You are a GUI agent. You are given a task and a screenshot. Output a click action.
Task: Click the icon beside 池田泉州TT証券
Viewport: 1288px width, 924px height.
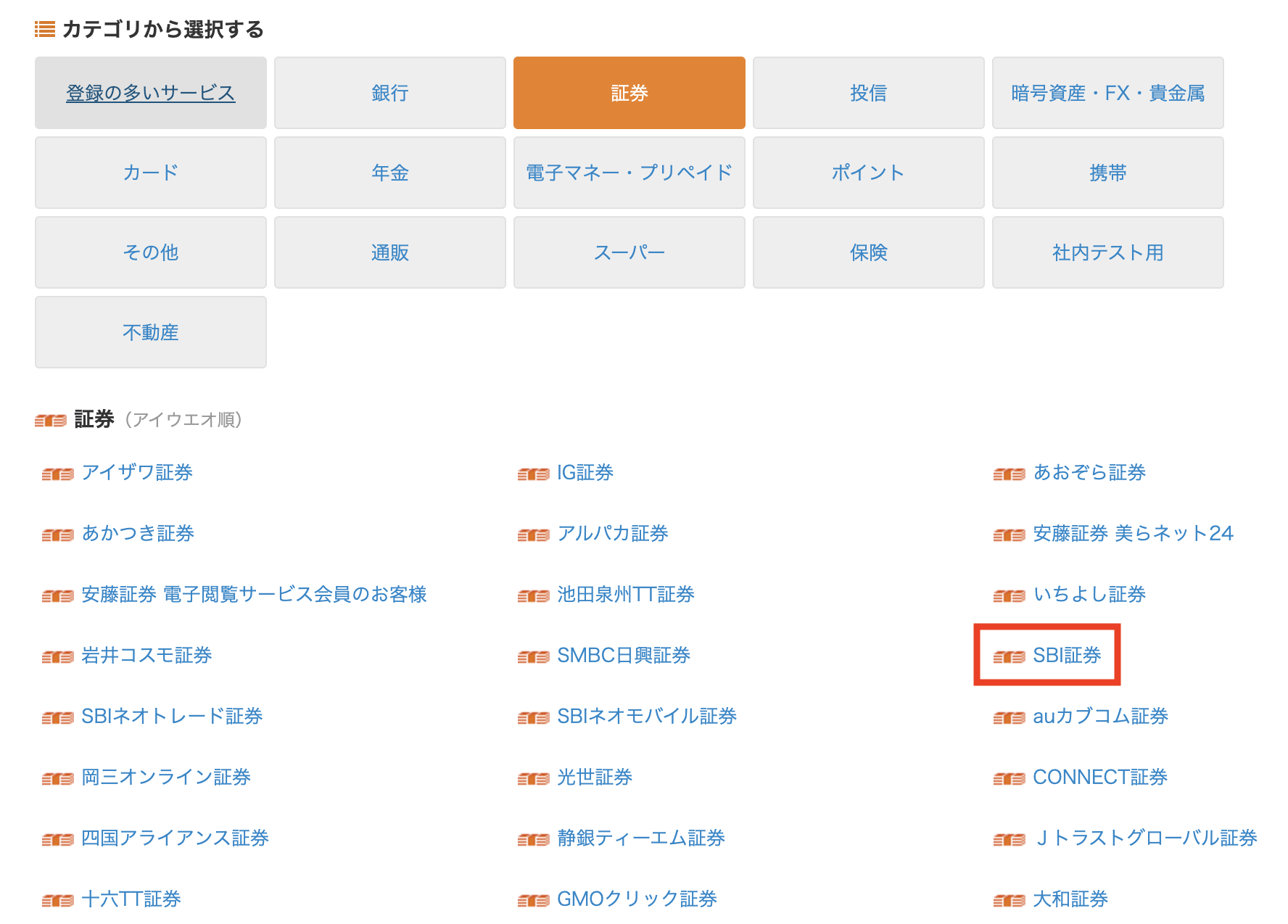pos(534,596)
